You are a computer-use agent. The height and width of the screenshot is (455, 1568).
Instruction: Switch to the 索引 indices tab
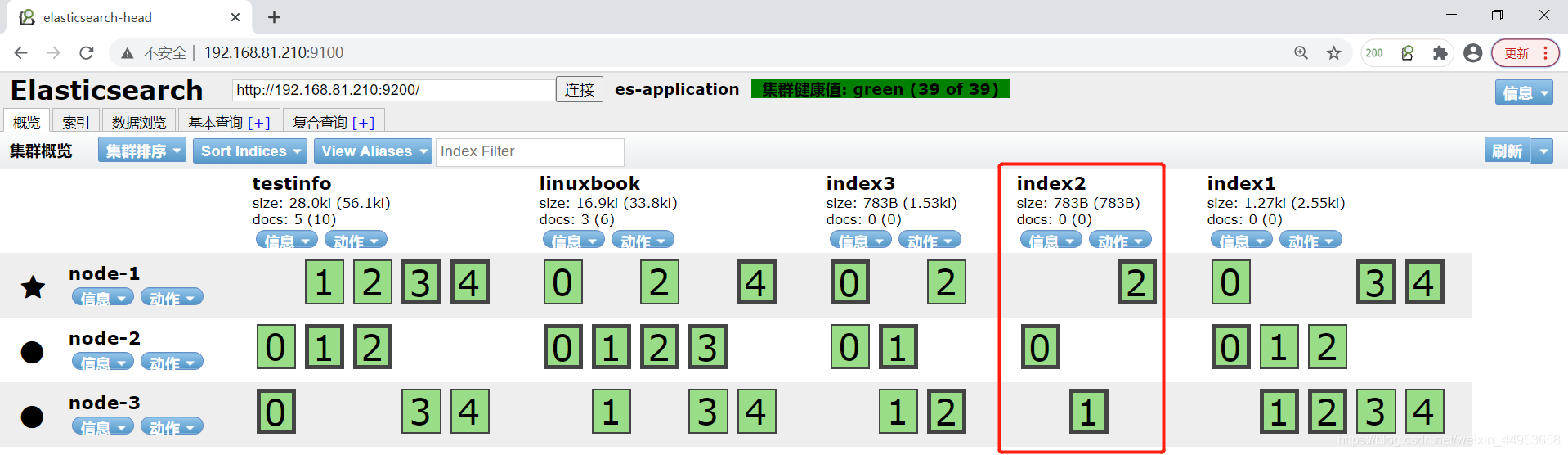point(76,122)
